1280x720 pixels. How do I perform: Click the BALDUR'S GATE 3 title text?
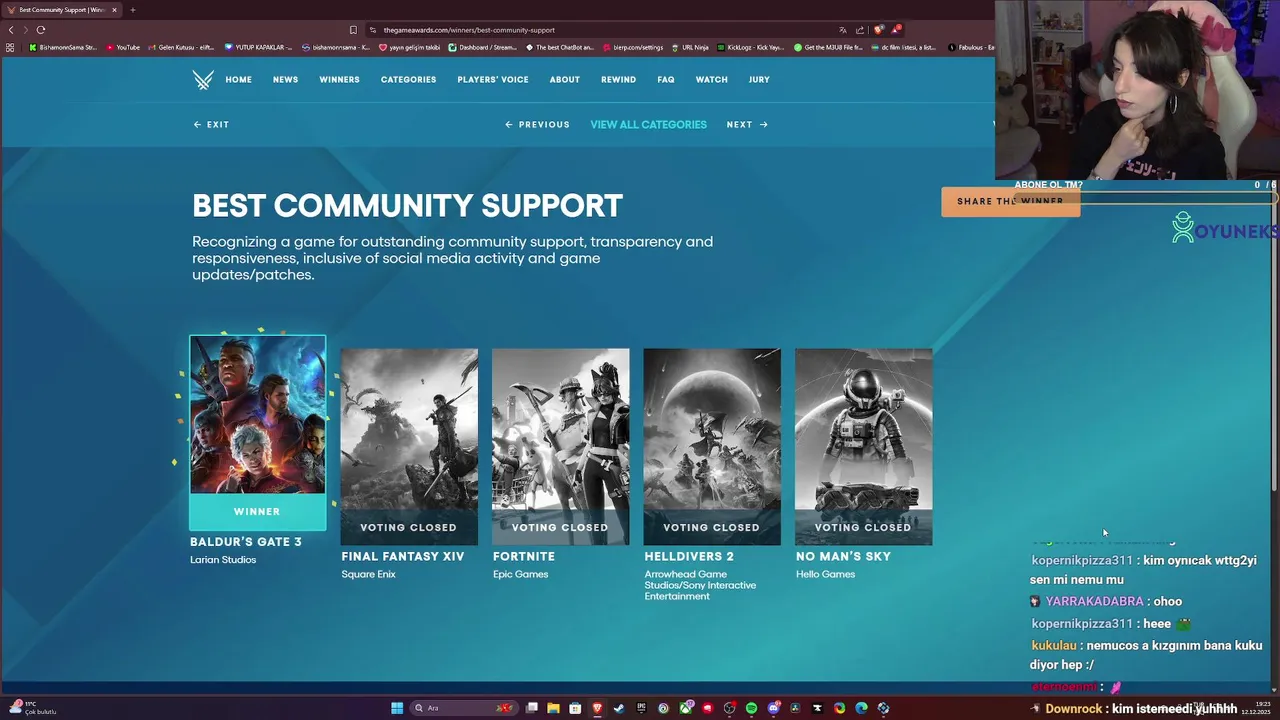click(245, 542)
